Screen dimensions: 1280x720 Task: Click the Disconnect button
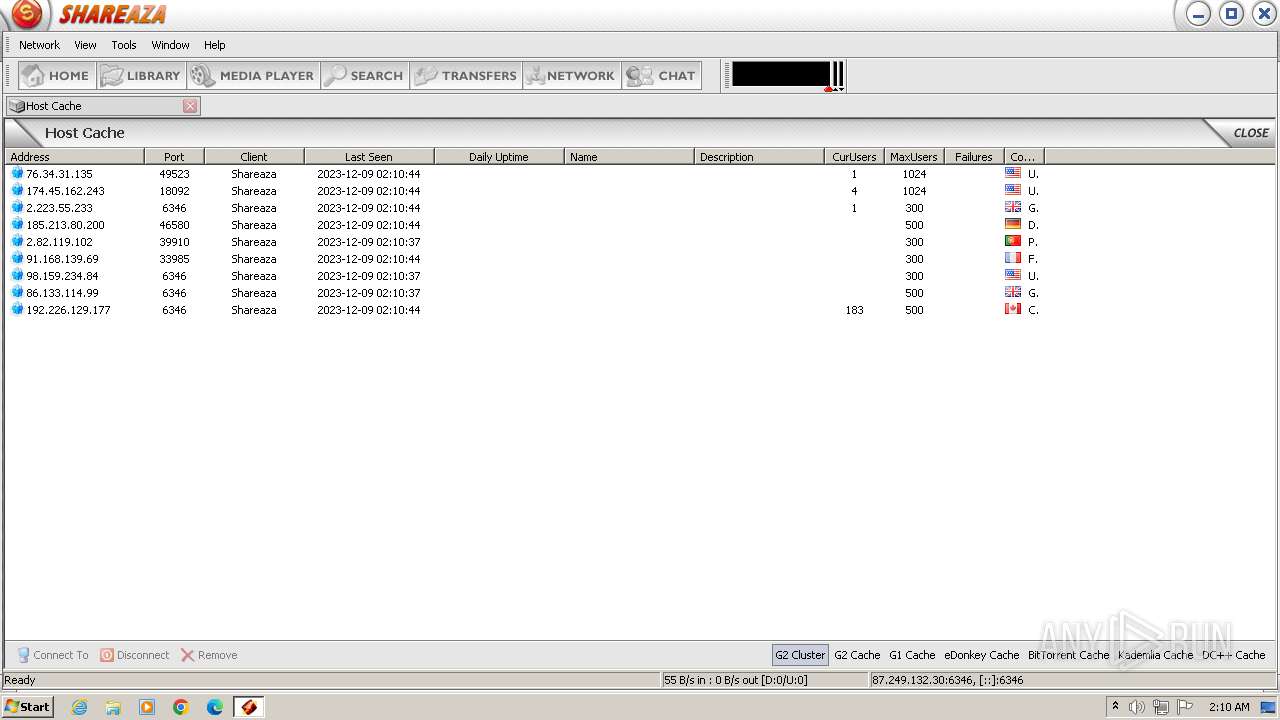pos(135,655)
